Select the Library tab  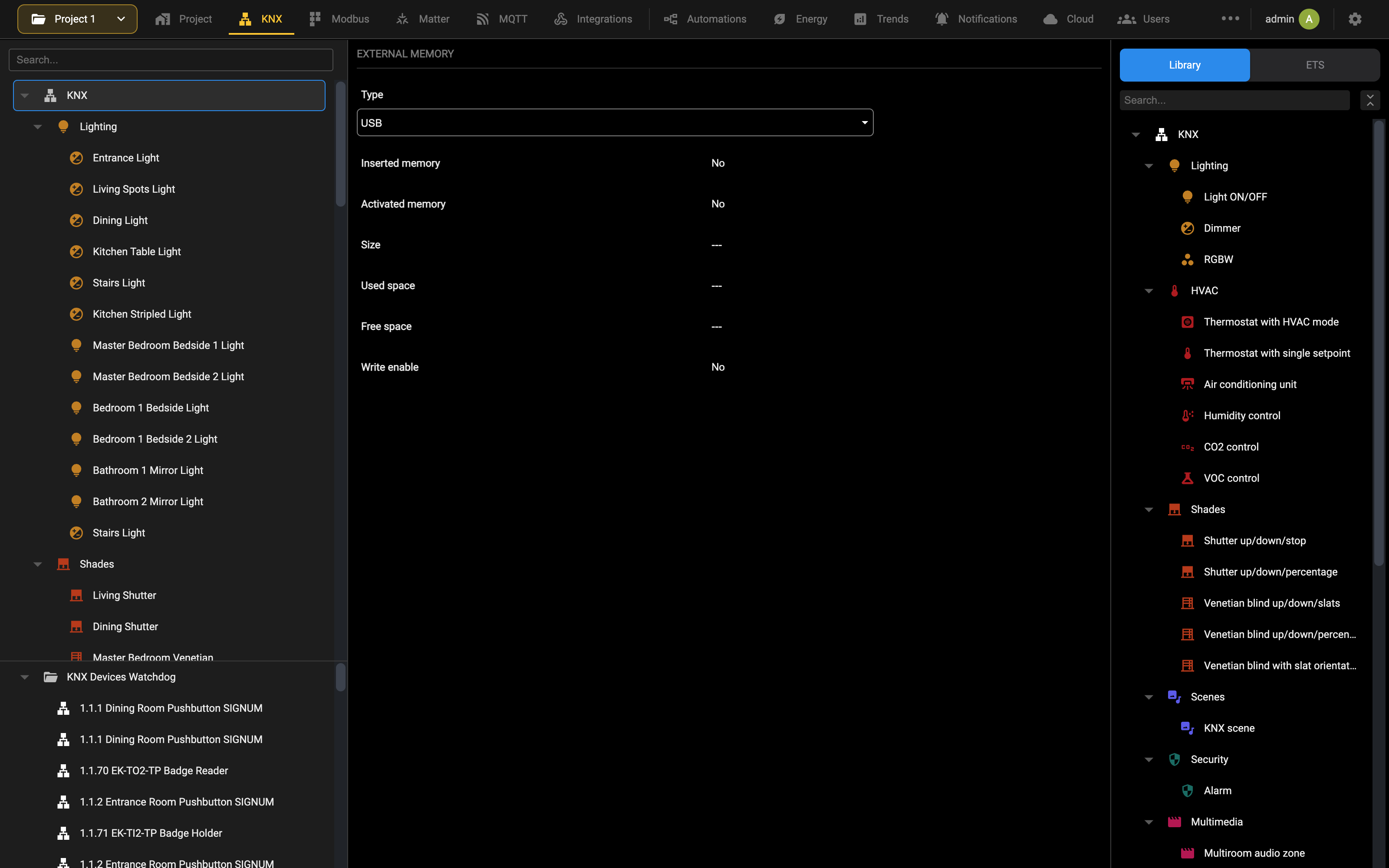(x=1184, y=65)
